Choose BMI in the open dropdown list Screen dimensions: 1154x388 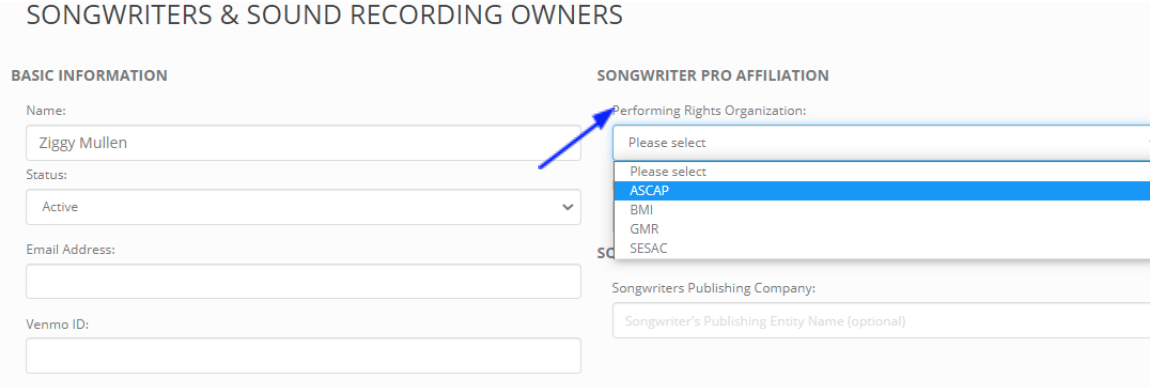tap(882, 210)
